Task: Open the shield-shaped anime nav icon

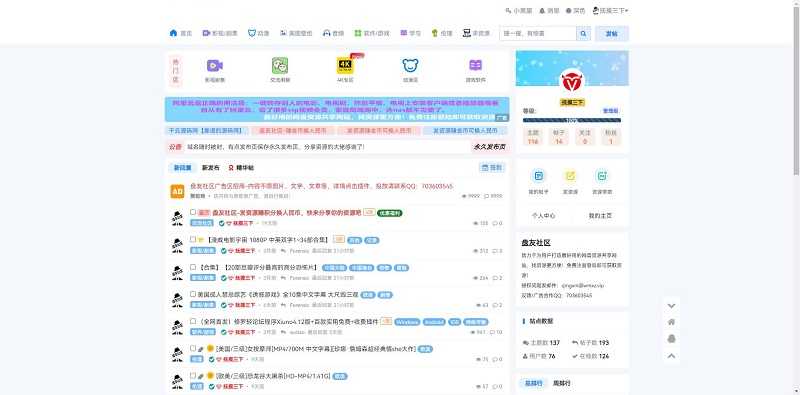Action: click(252, 33)
